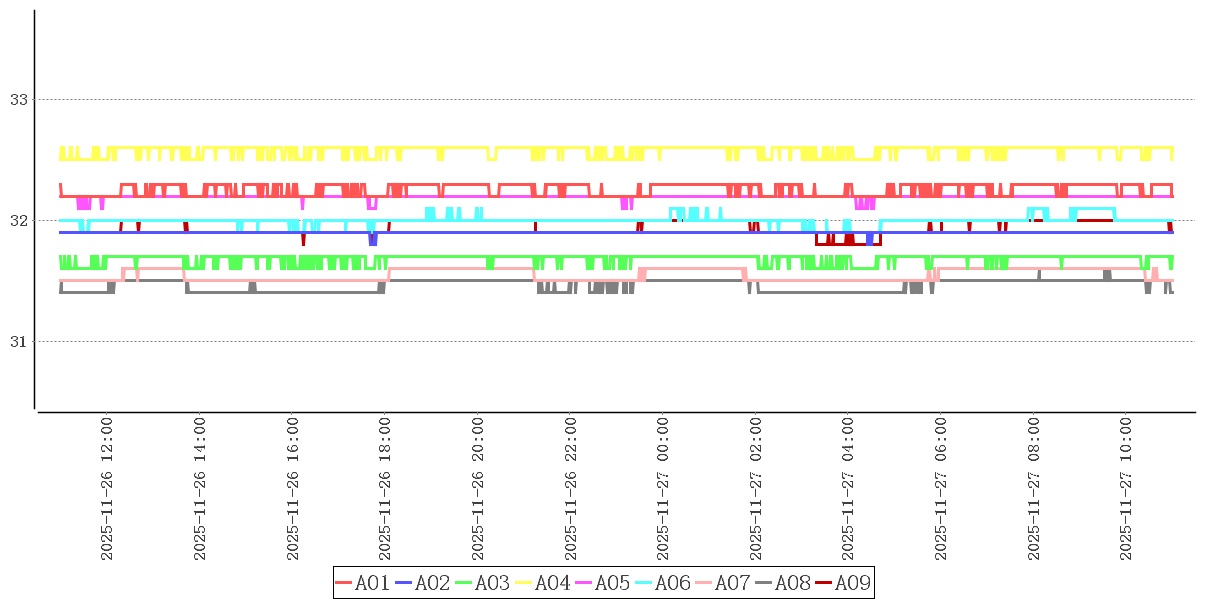The height and width of the screenshot is (600, 1207).
Task: Click the A07 pink legend item
Action: [x=722, y=583]
